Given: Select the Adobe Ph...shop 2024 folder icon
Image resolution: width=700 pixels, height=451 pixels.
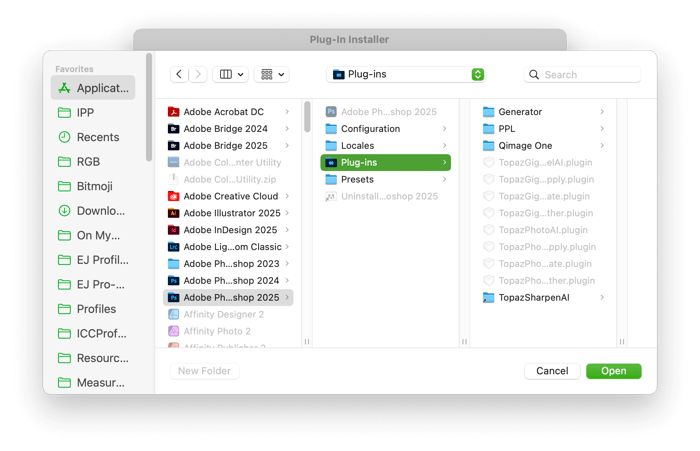Looking at the screenshot, I should [x=173, y=281].
